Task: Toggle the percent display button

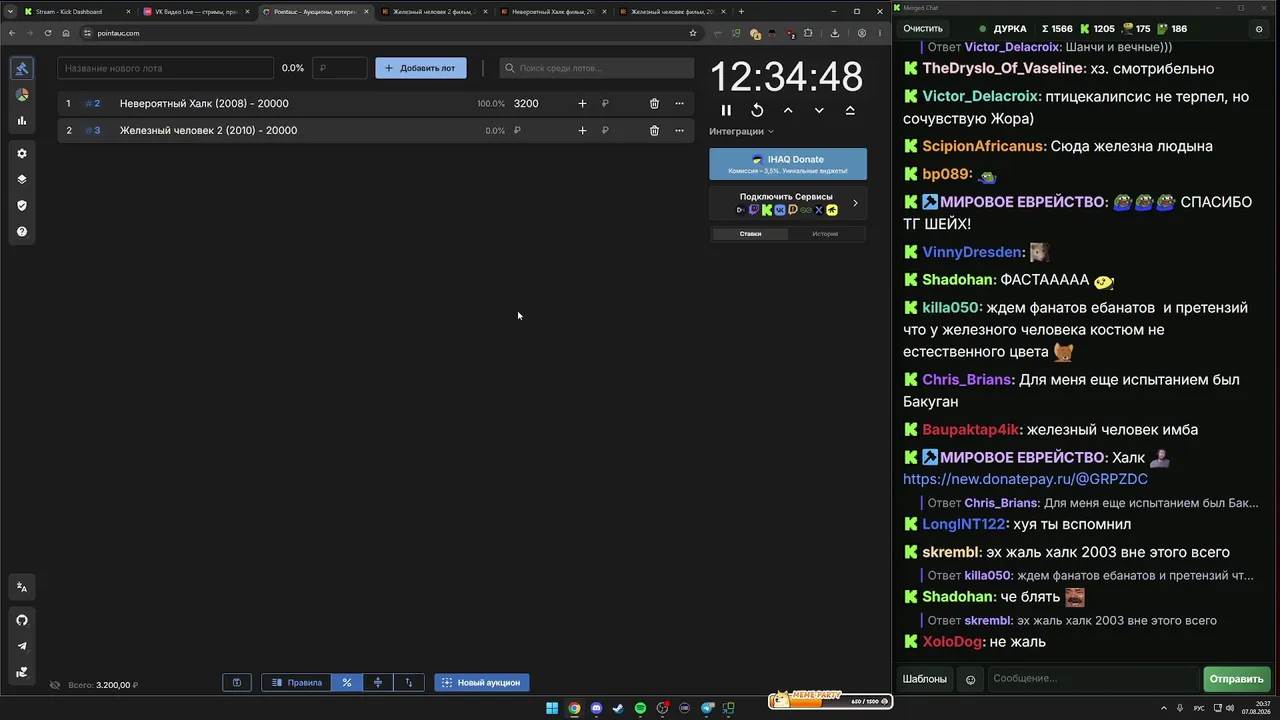Action: 347,683
